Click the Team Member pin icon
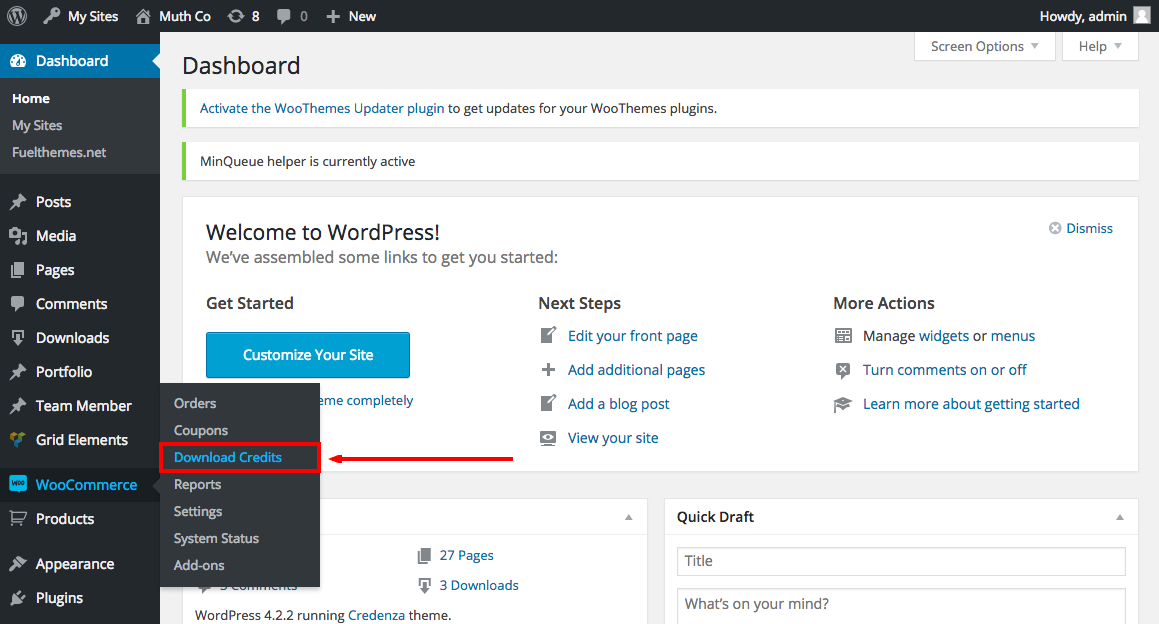 18,406
